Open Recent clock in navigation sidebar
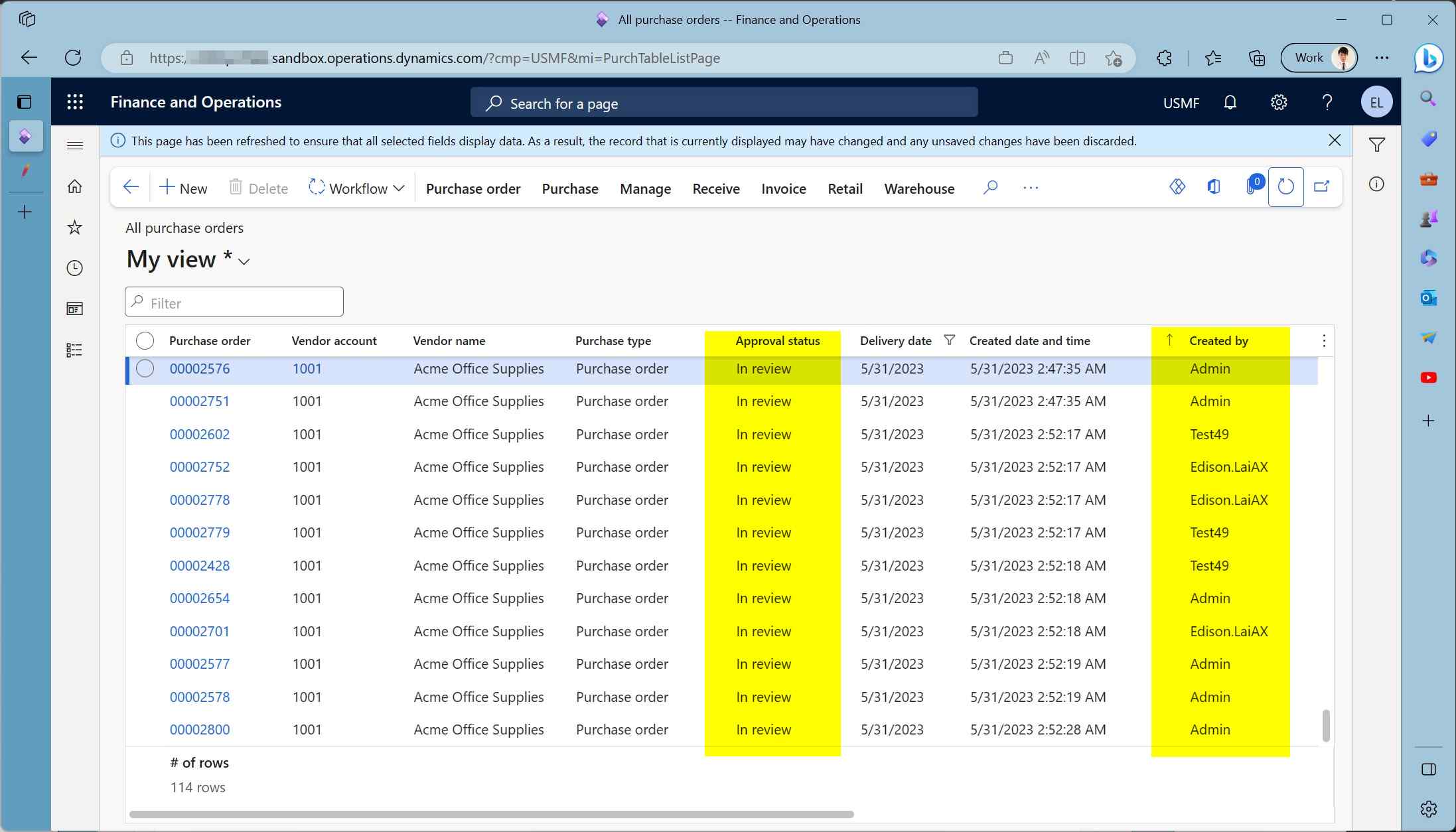Viewport: 1456px width, 832px height. 75,268
